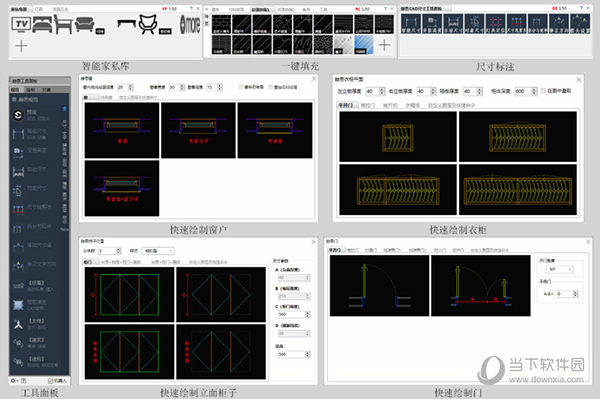Choose the horizontal lines fill pattern, top row

pos(343,24)
